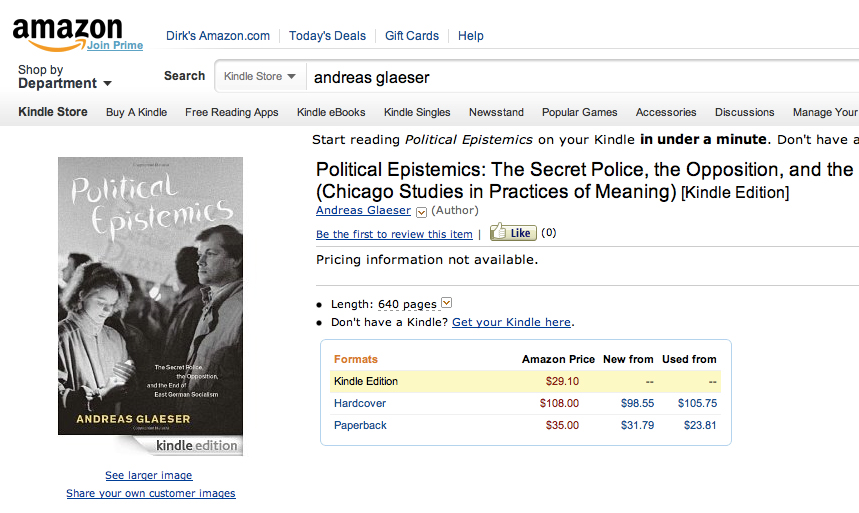Click the Like thumbs-up button

pos(514,233)
